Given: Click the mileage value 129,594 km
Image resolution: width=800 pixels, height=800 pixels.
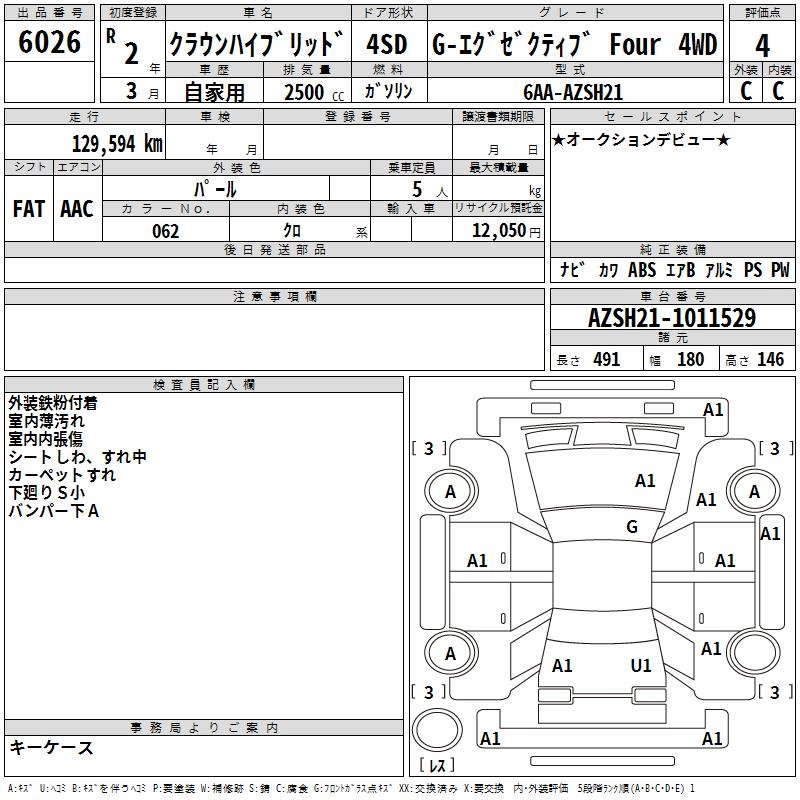Looking at the screenshot, I should [117, 144].
